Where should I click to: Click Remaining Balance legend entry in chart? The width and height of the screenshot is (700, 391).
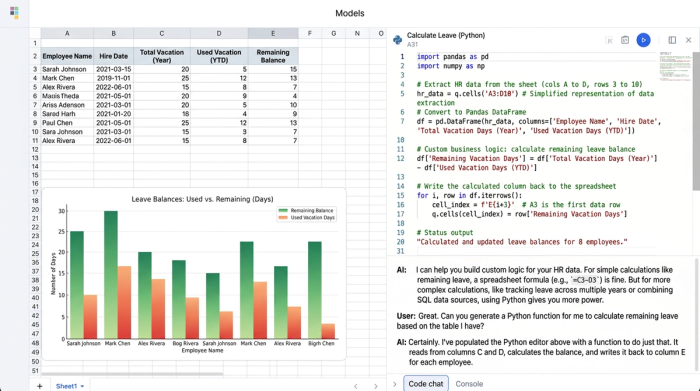tap(306, 210)
